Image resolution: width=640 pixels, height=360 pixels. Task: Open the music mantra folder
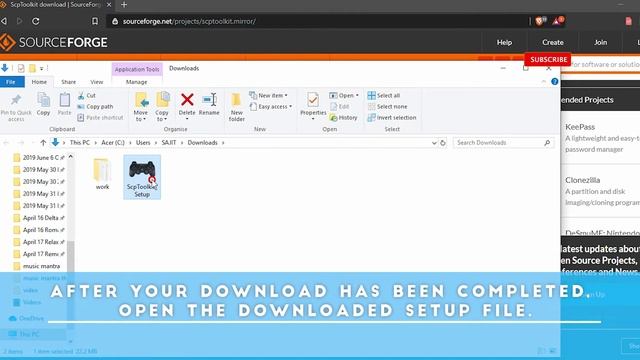[37, 266]
